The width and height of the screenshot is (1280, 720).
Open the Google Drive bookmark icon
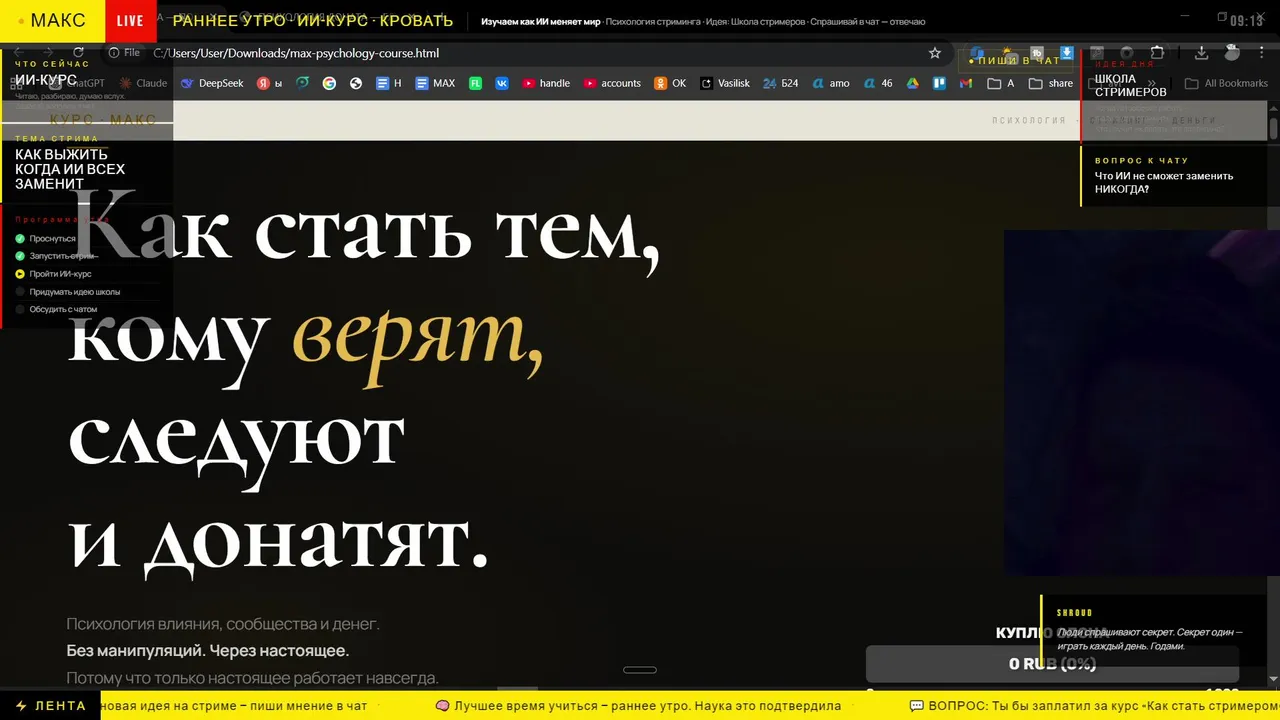[x=913, y=83]
